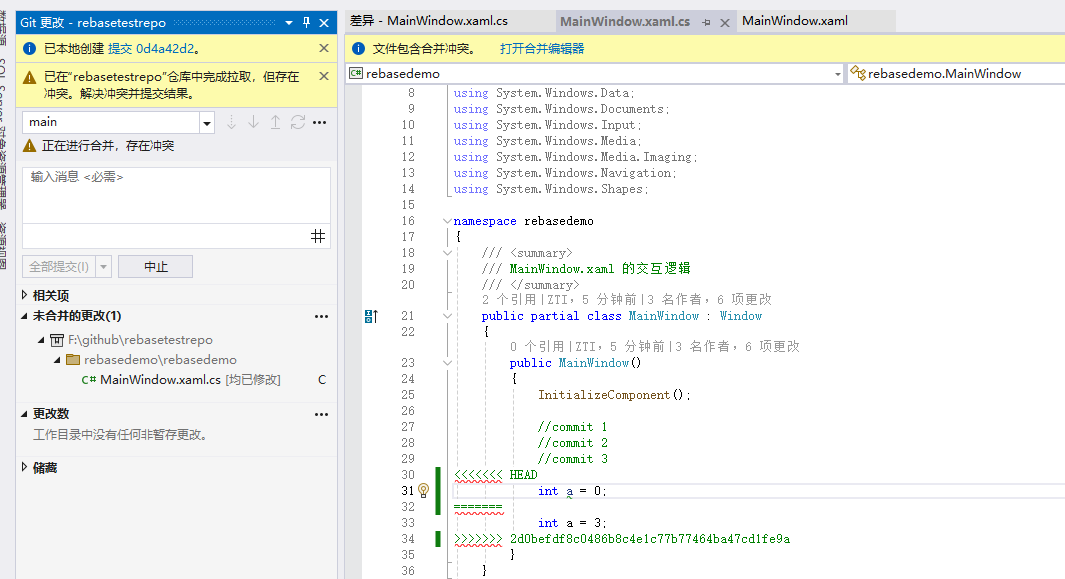The width and height of the screenshot is (1065, 579).
Task: Click on the InitializeComponent(); line
Action: click(614, 395)
